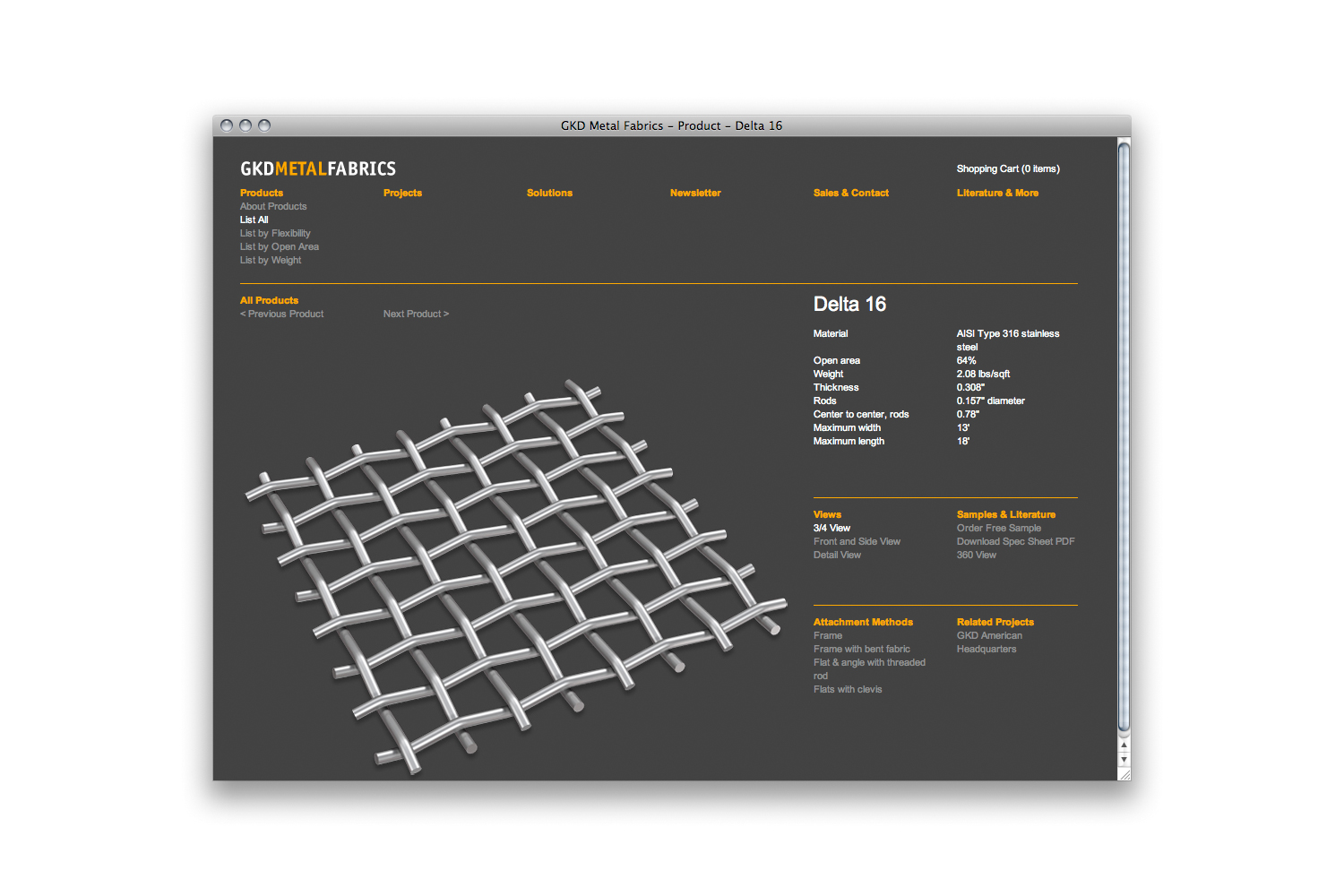Go to the Solutions section
1344x896 pixels.
click(549, 193)
